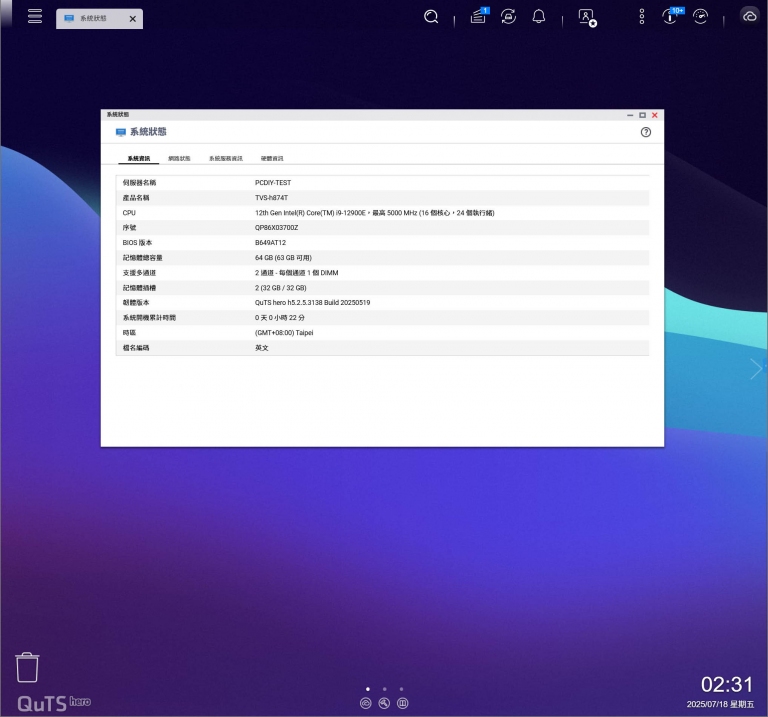Open the external devices sync icon

(508, 17)
